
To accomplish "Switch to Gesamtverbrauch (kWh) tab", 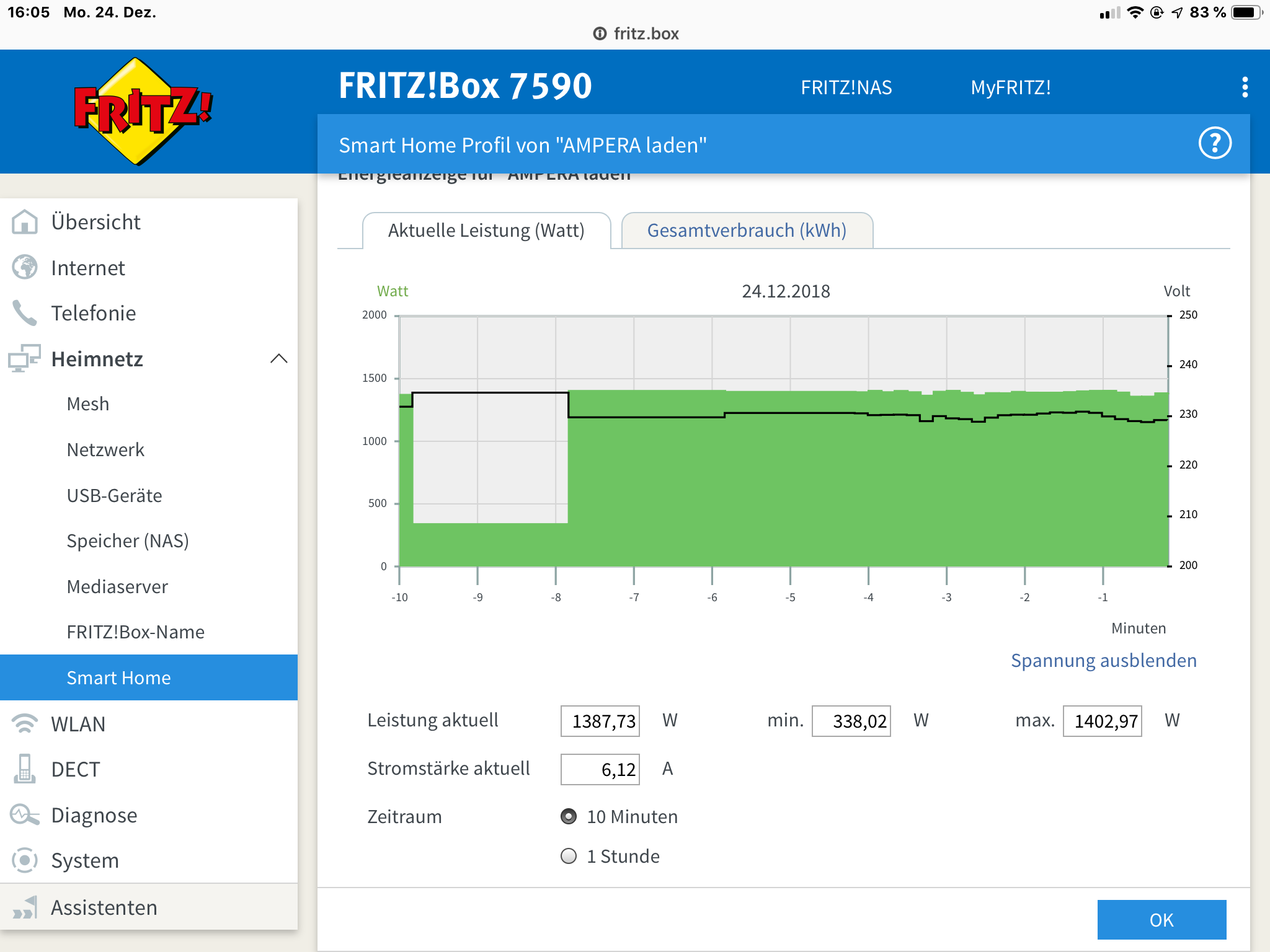I will 747,231.
